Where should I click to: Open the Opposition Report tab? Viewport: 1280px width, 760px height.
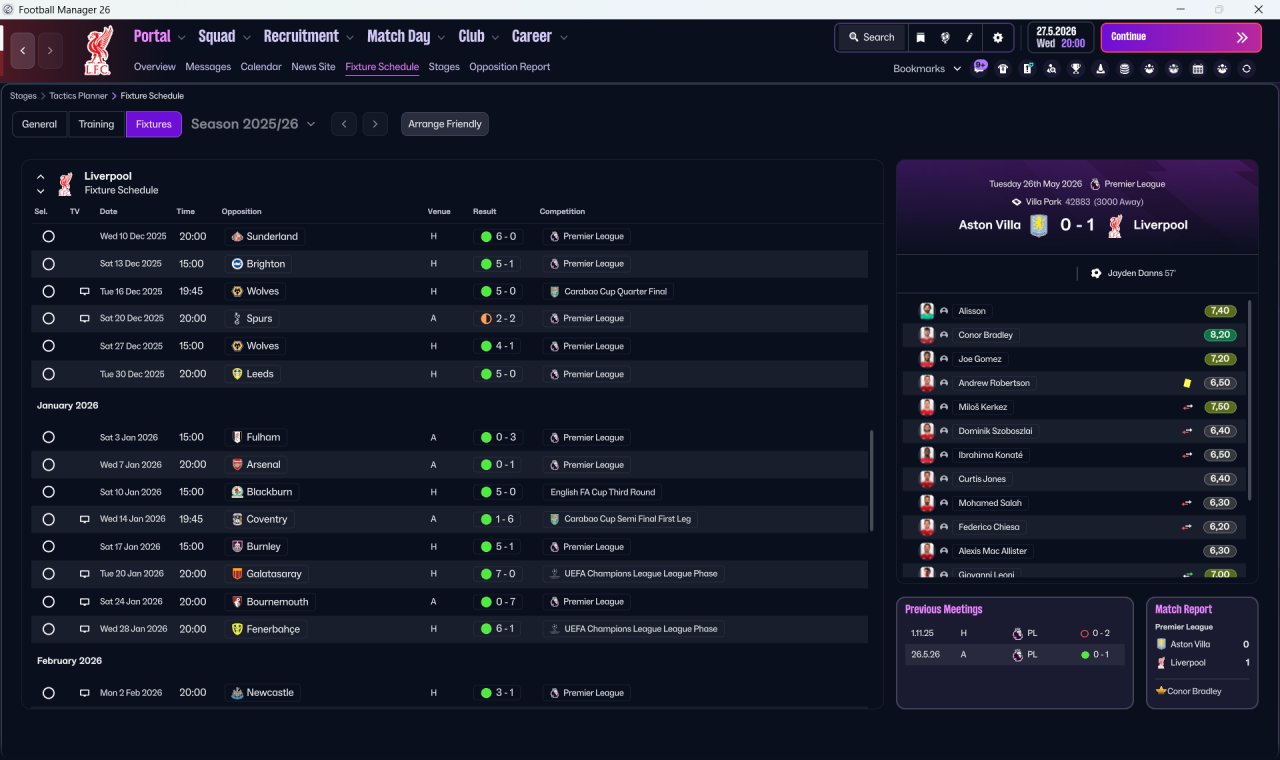point(510,67)
